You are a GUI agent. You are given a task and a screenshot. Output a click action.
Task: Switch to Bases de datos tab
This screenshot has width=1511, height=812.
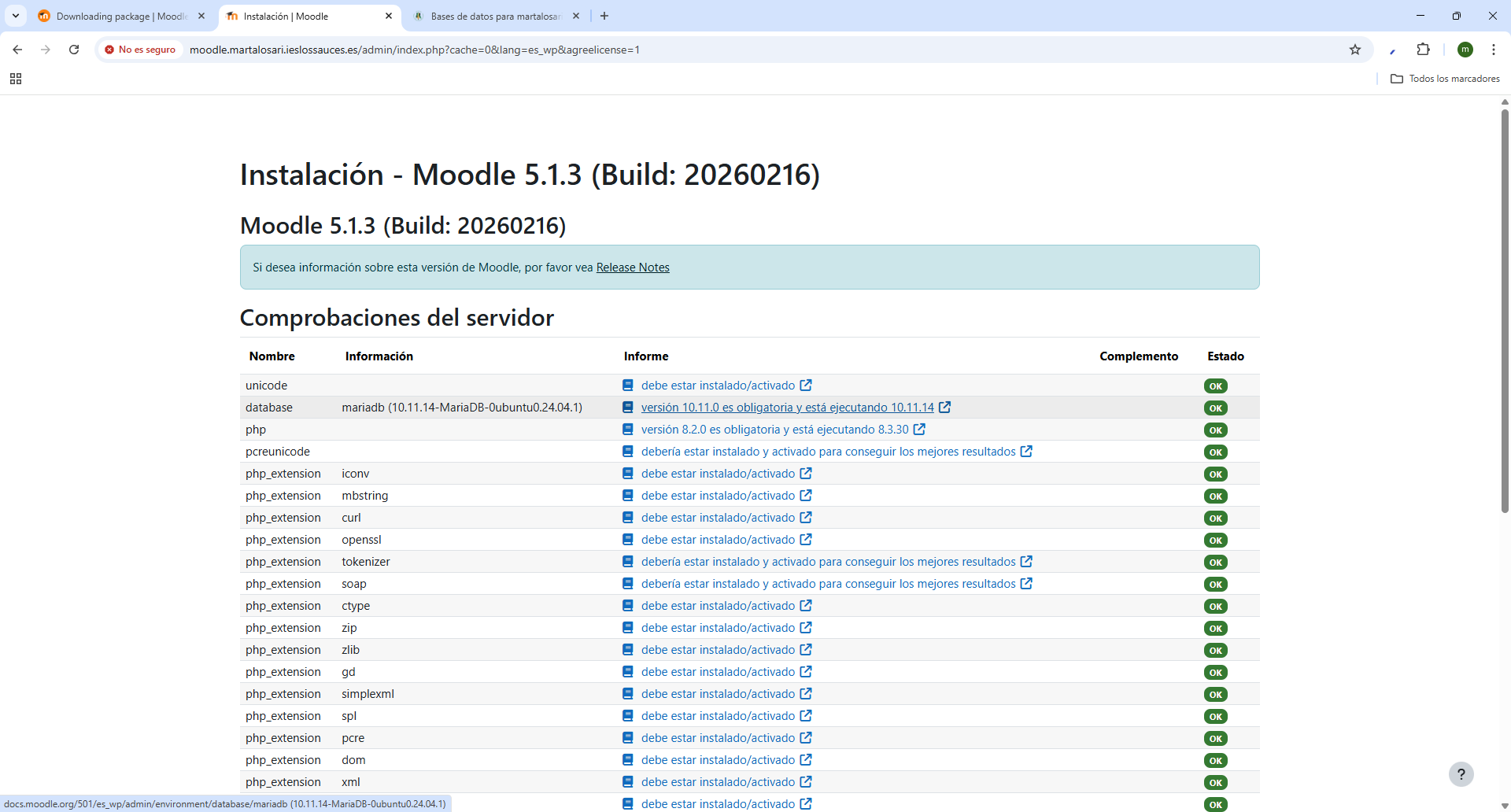click(x=496, y=16)
